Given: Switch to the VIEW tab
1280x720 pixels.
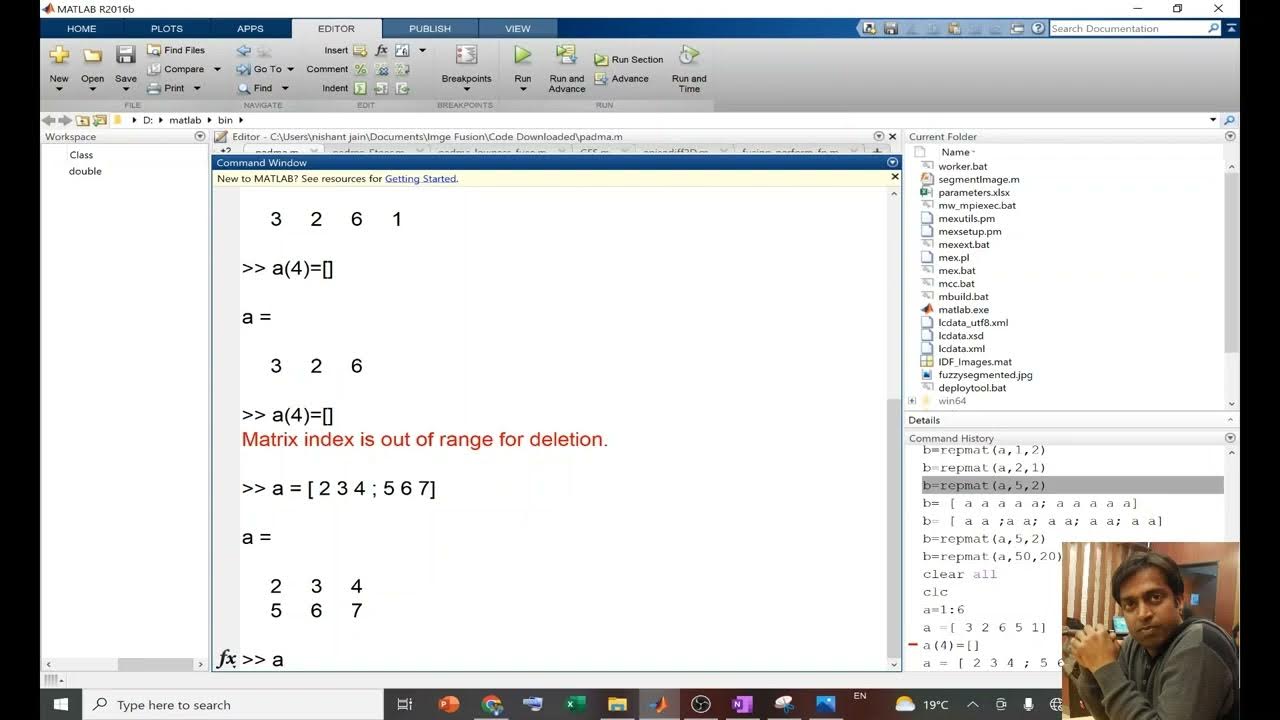Looking at the screenshot, I should [x=518, y=28].
